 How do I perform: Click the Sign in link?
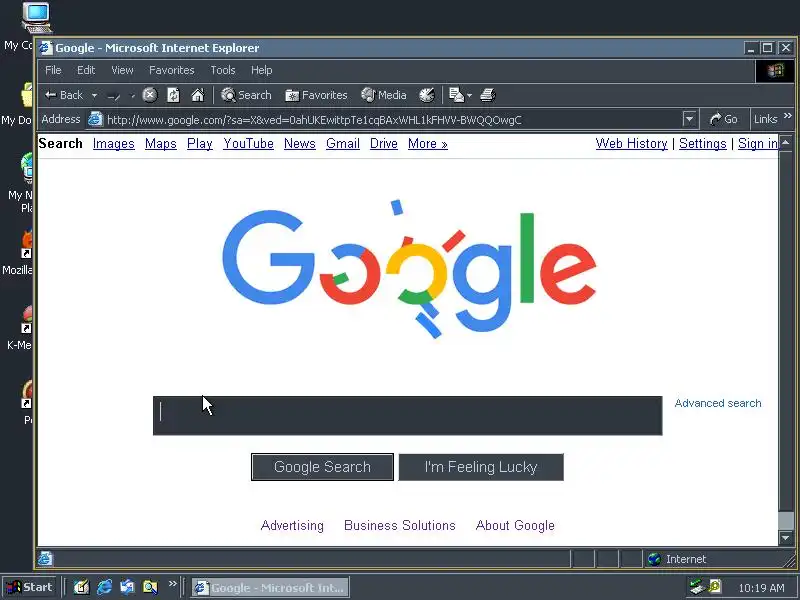coord(758,143)
